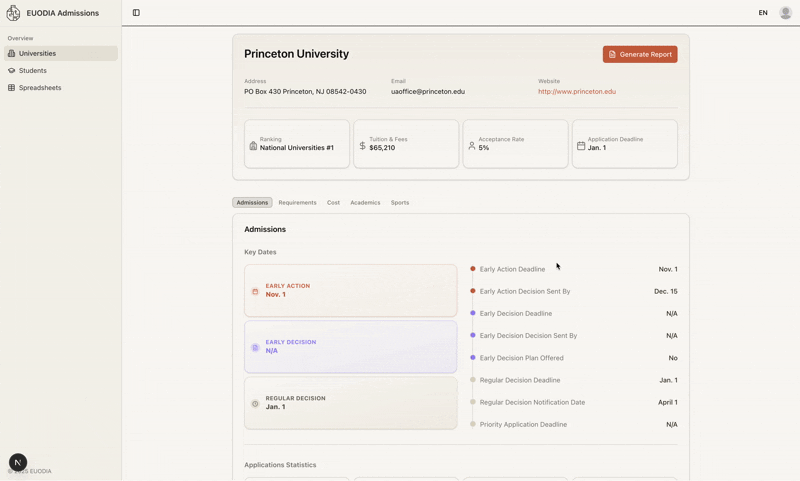Click the April 1 date value
Viewport: 800px width, 481px height.
668,402
